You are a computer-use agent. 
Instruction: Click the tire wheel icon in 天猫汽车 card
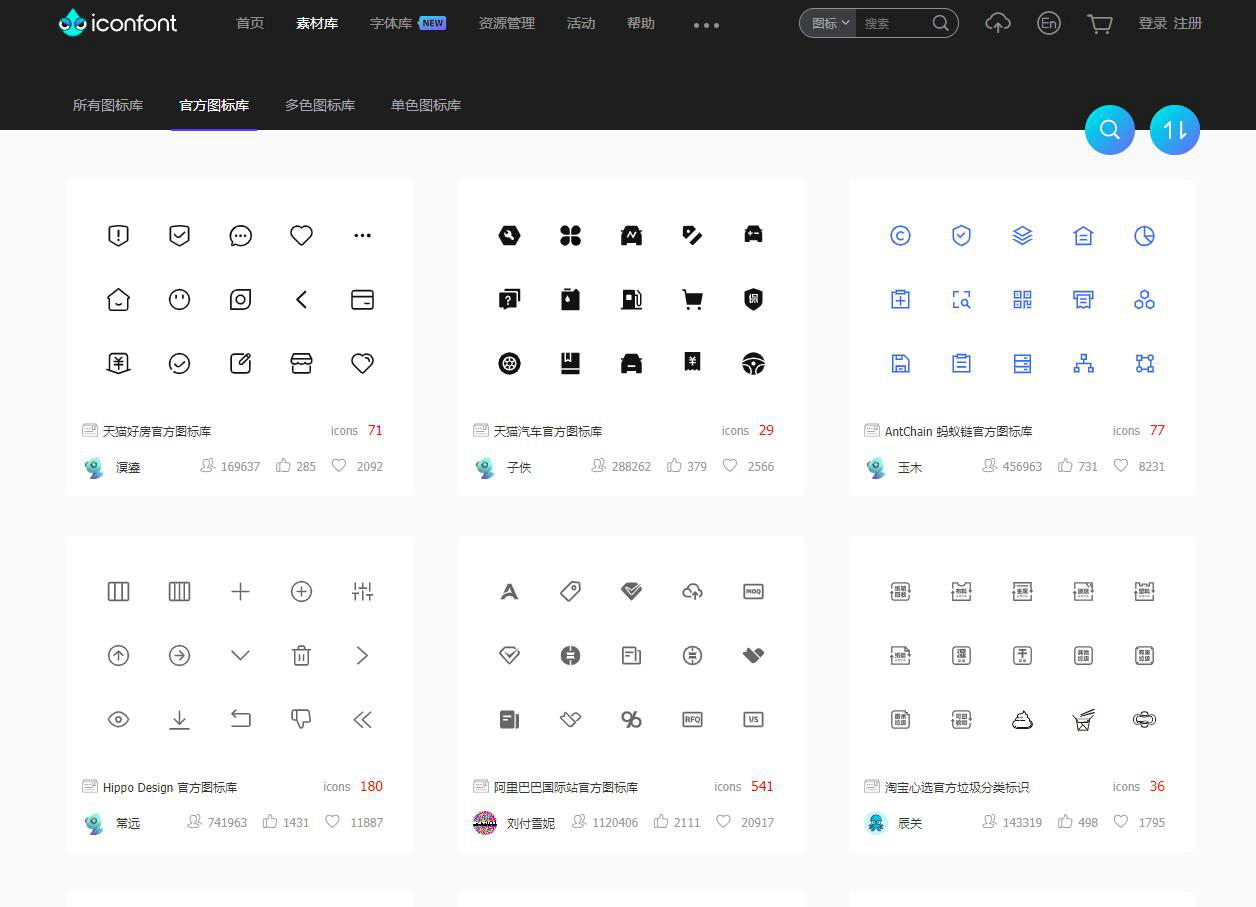509,363
